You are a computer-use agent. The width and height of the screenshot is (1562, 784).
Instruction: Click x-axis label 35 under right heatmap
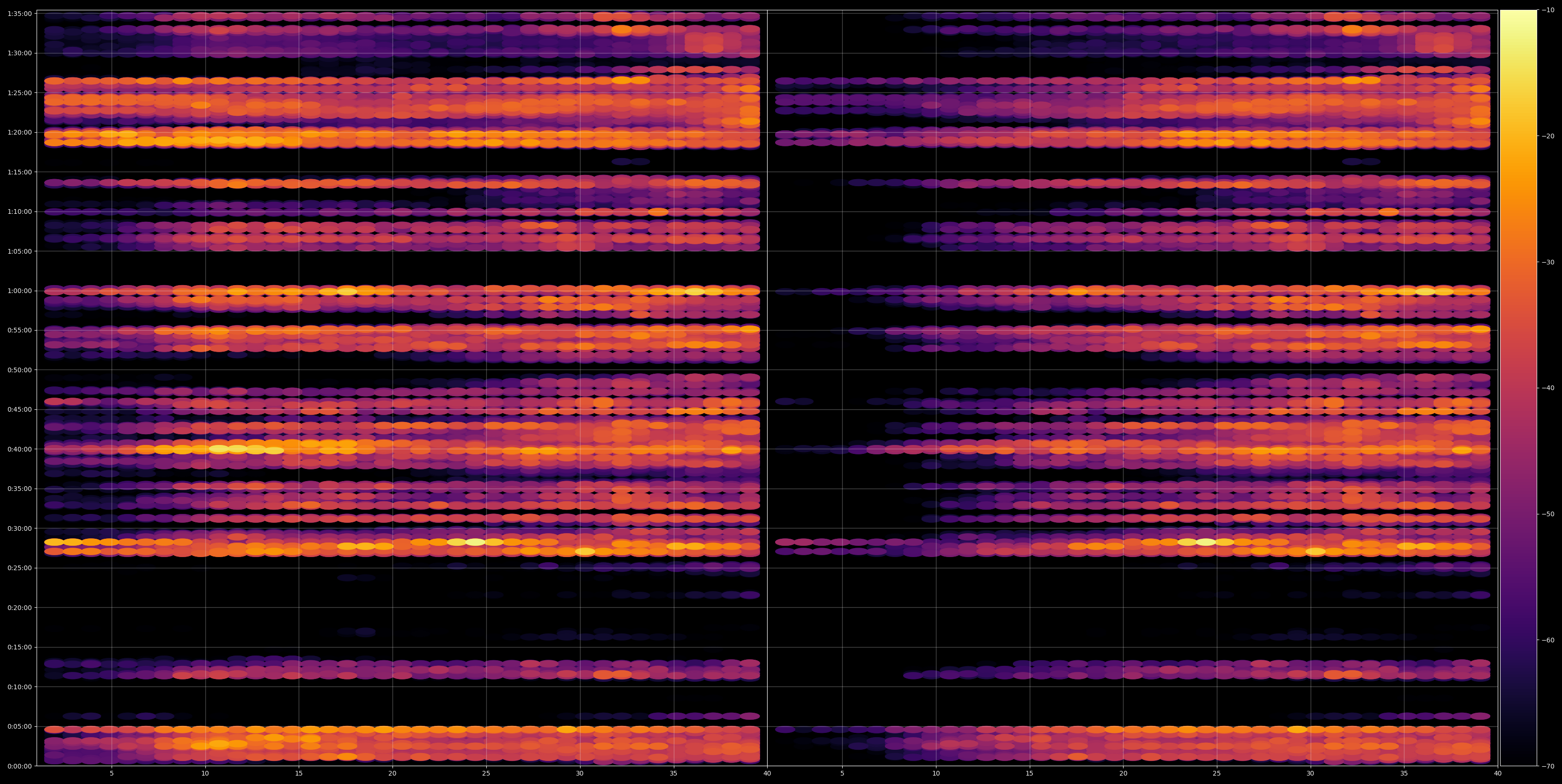tap(1404, 773)
